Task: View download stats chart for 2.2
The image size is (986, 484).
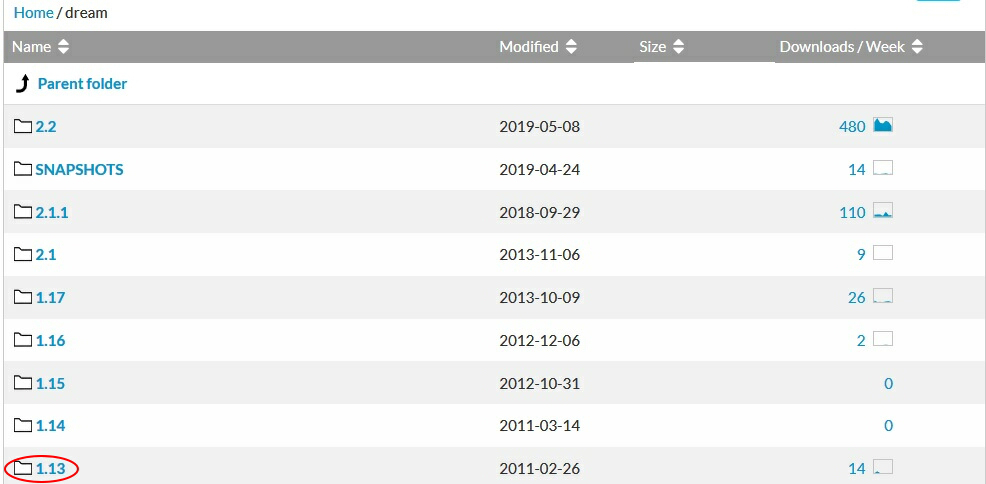Action: coord(883,126)
